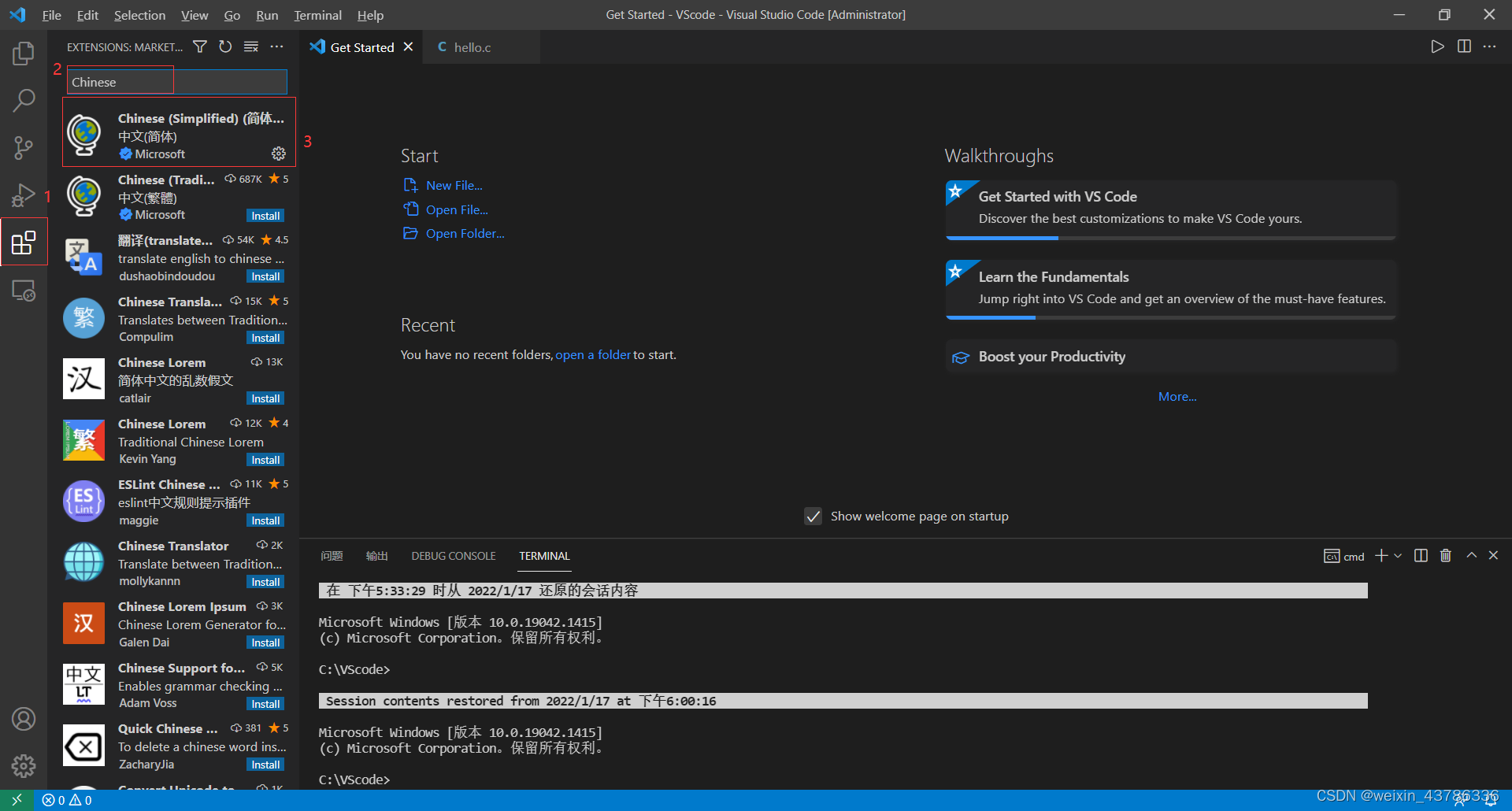Viewport: 1512px width, 811px height.
Task: Switch to the 输出 panel tab
Action: 377,556
